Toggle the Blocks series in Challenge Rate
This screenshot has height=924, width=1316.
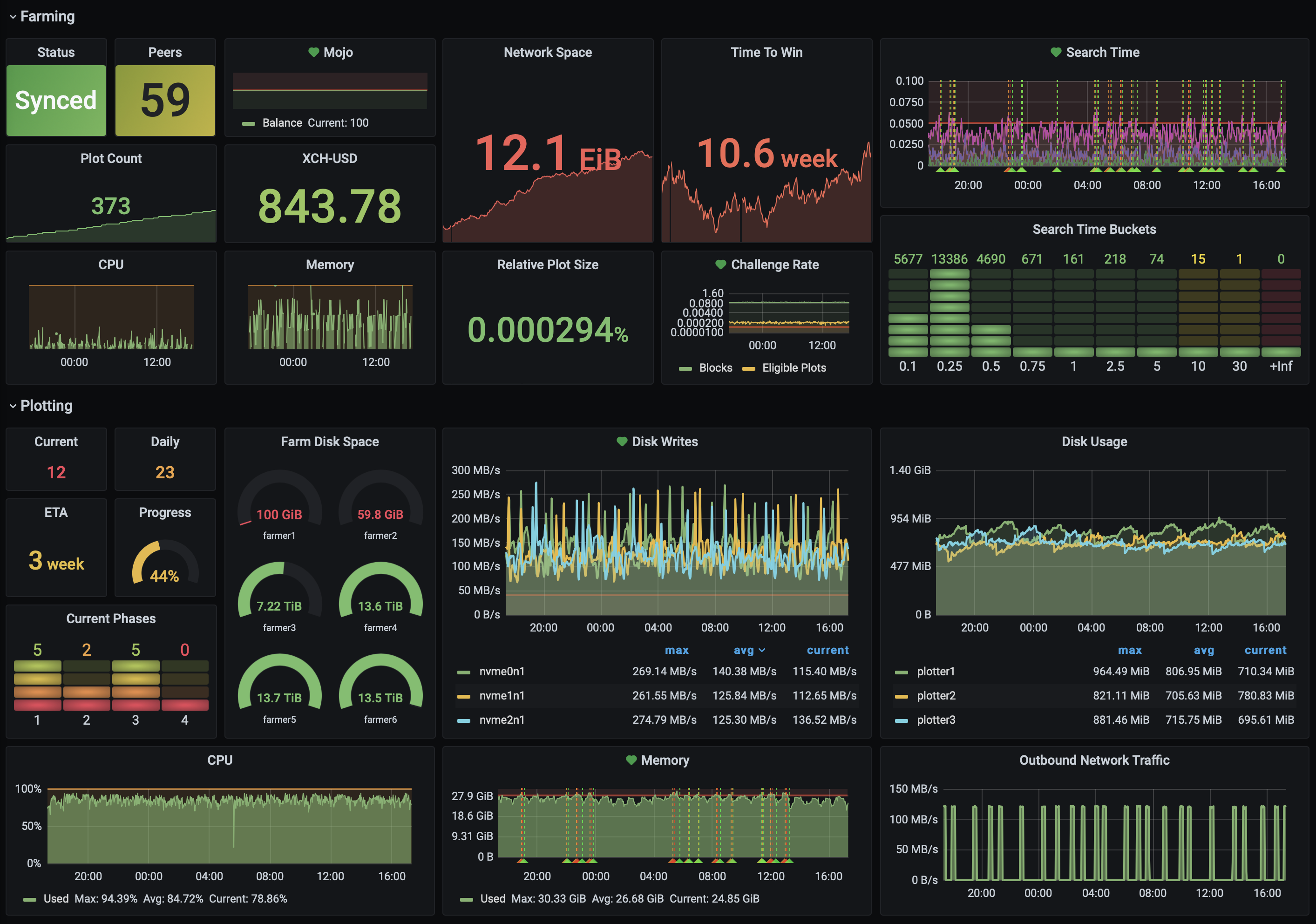tap(715, 368)
